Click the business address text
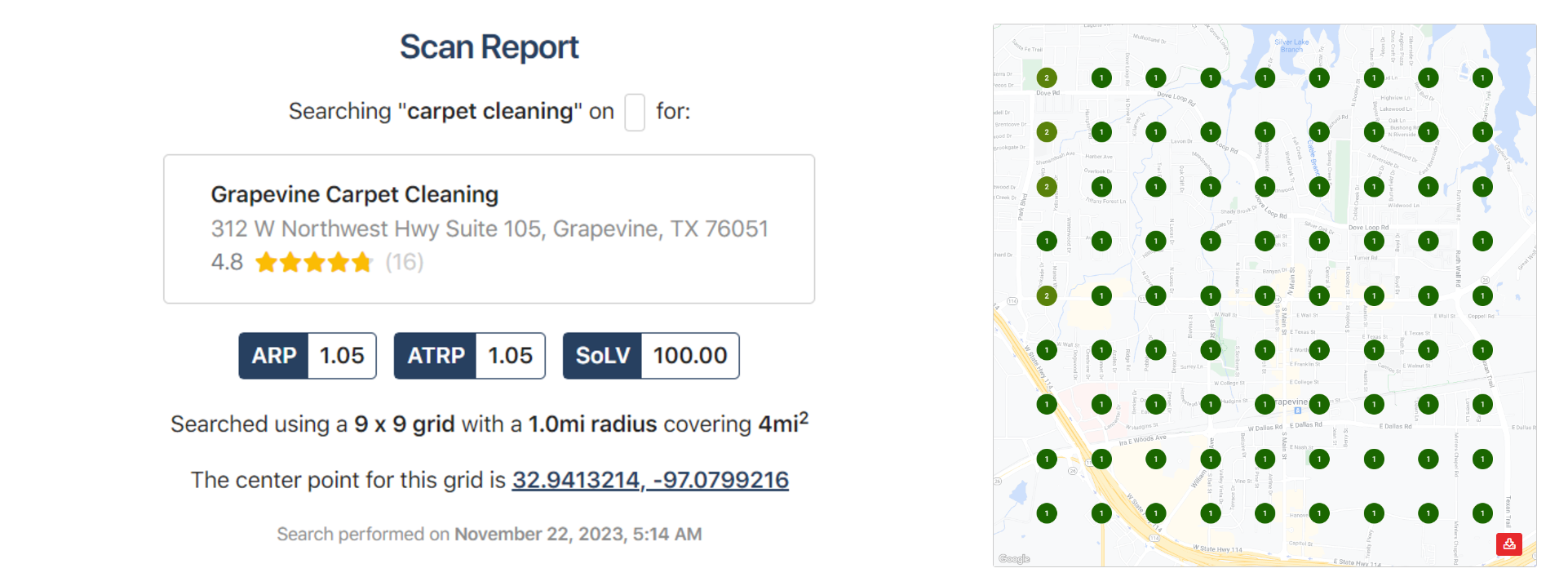The height and width of the screenshot is (586, 1568). [489, 229]
